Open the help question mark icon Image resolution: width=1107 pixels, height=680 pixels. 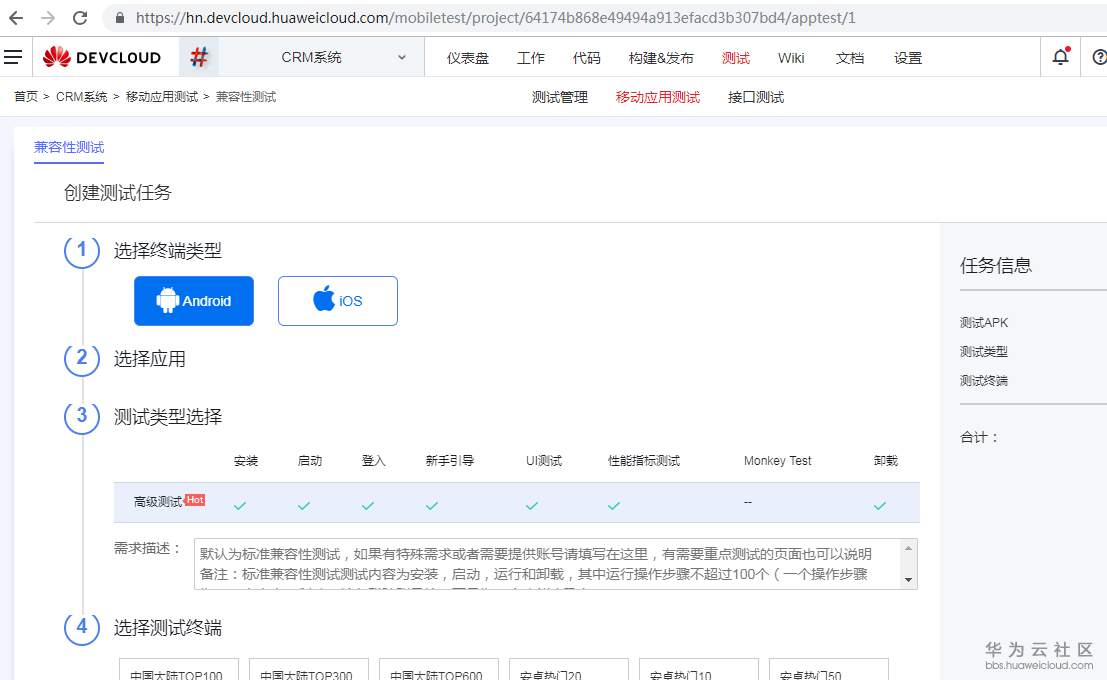pyautogui.click(x=1099, y=57)
